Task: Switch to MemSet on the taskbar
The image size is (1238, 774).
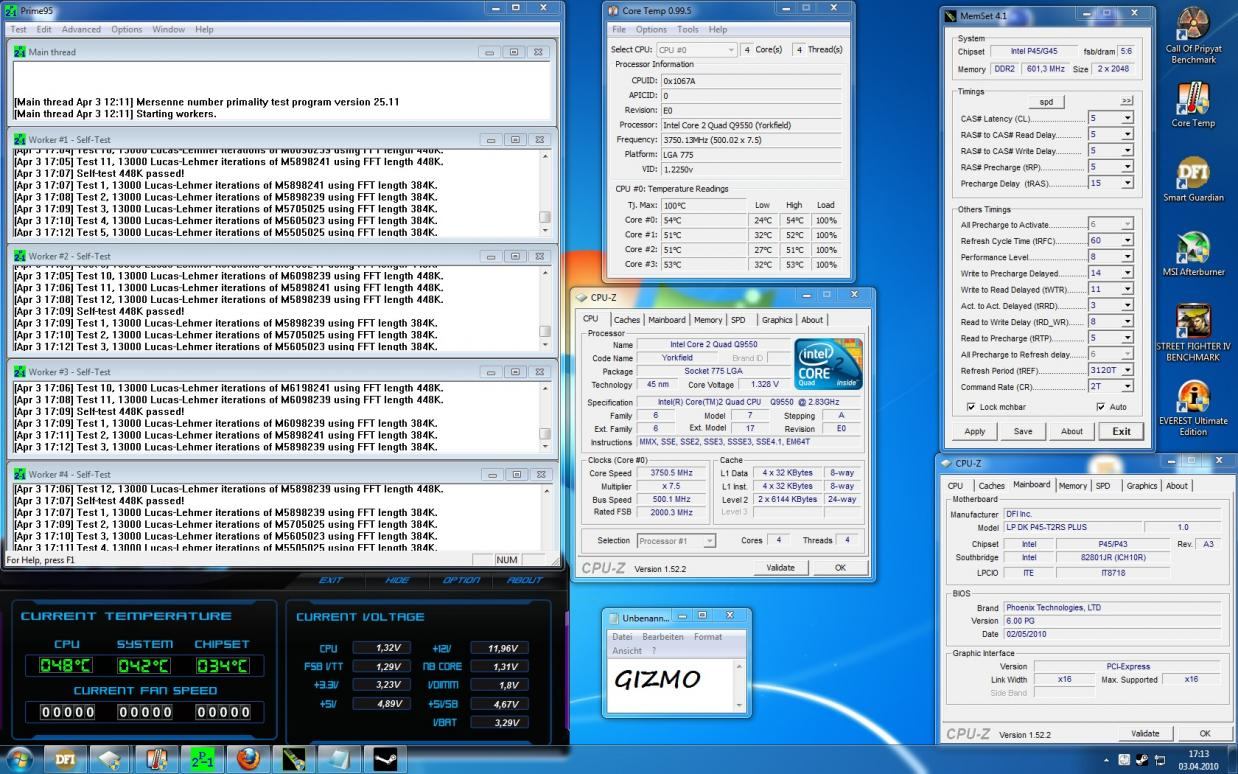Action: (294, 759)
